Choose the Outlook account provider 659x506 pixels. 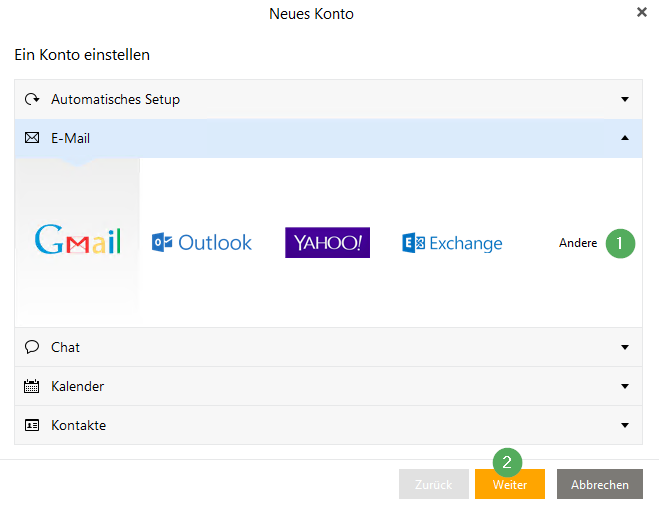[202, 242]
